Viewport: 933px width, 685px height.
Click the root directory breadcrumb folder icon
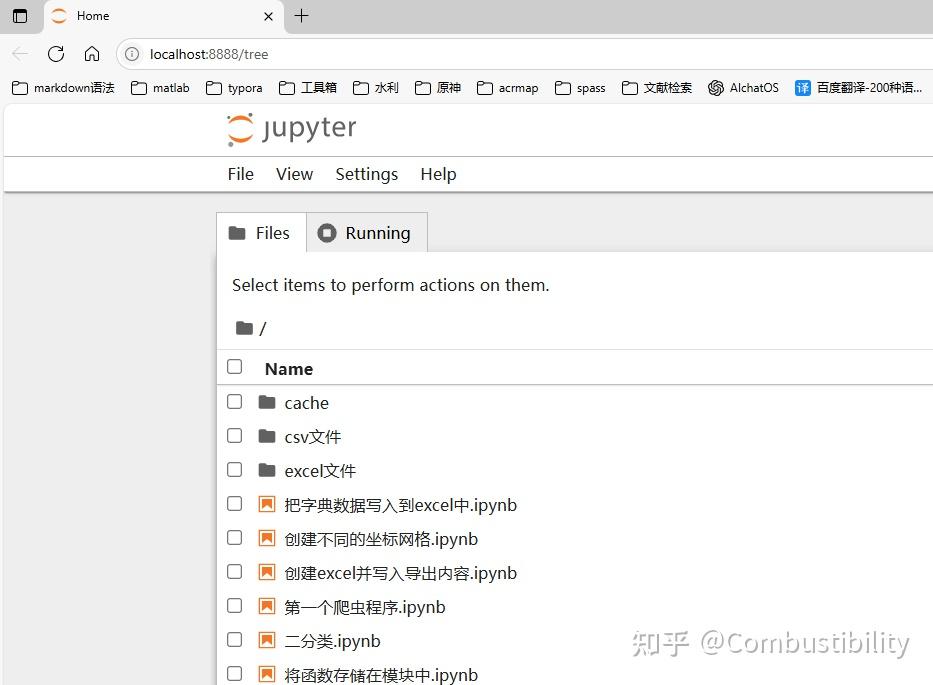[245, 327]
